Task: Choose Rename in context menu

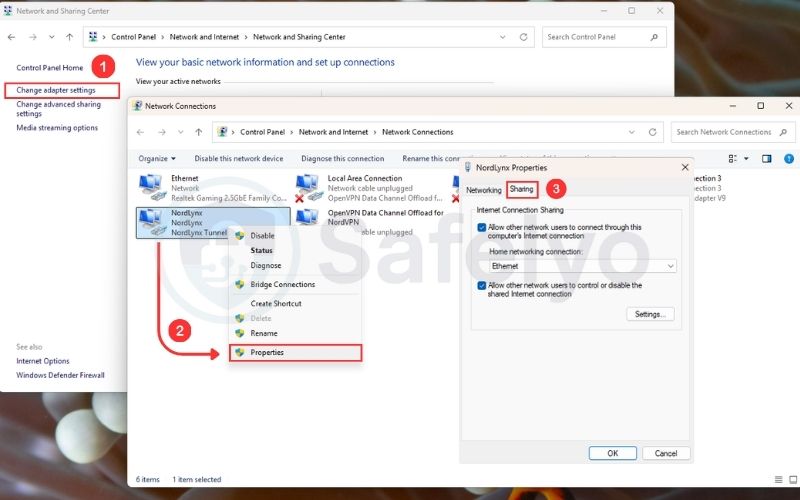Action: [264, 333]
